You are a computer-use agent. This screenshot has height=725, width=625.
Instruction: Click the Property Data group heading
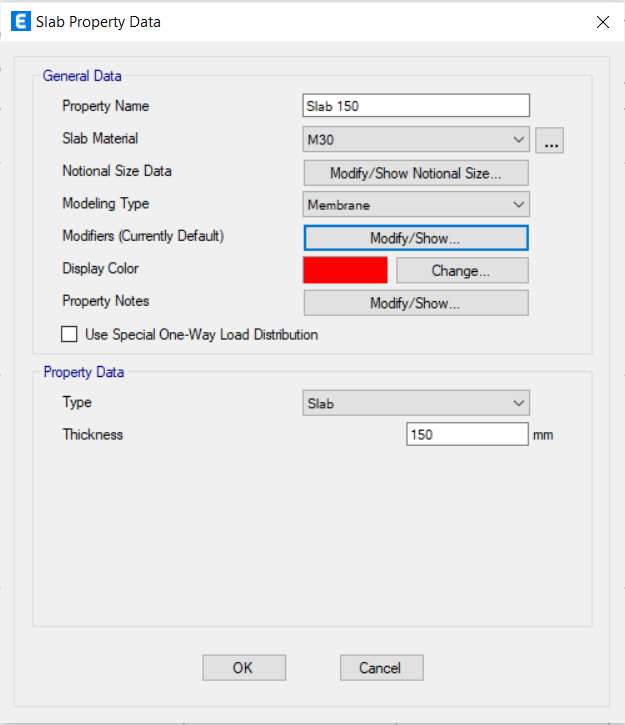point(84,372)
